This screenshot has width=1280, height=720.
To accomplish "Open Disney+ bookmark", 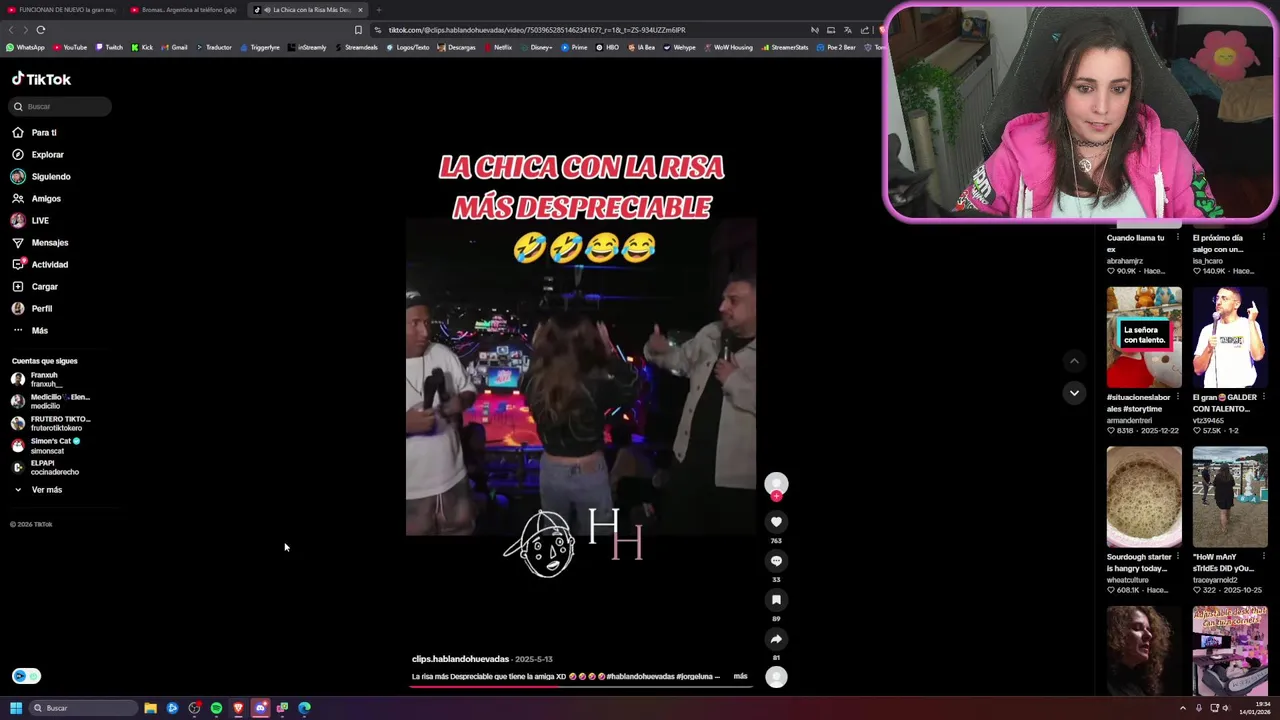I will coord(536,47).
